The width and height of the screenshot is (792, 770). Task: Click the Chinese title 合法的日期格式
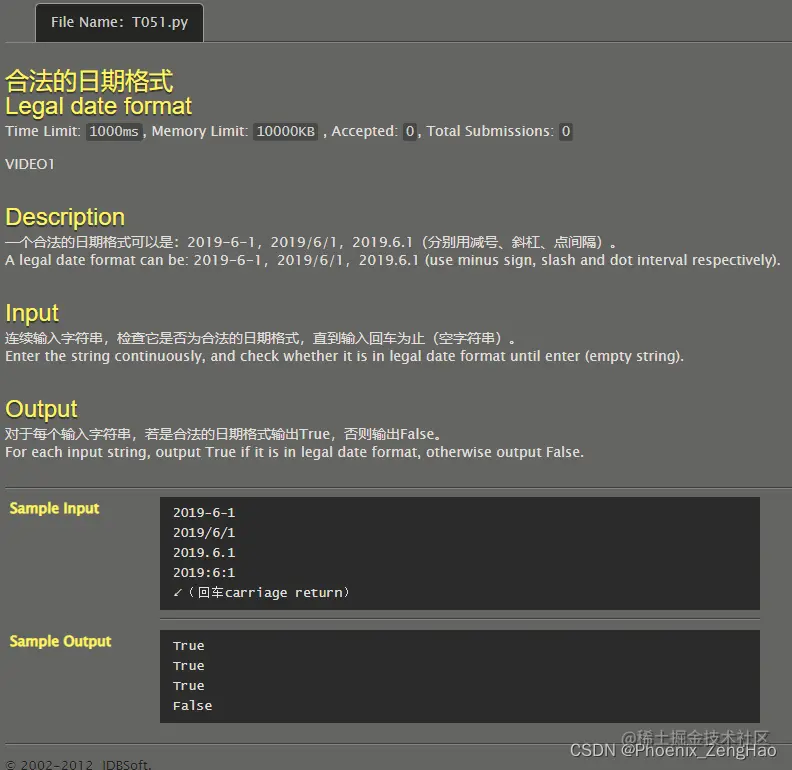click(89, 81)
